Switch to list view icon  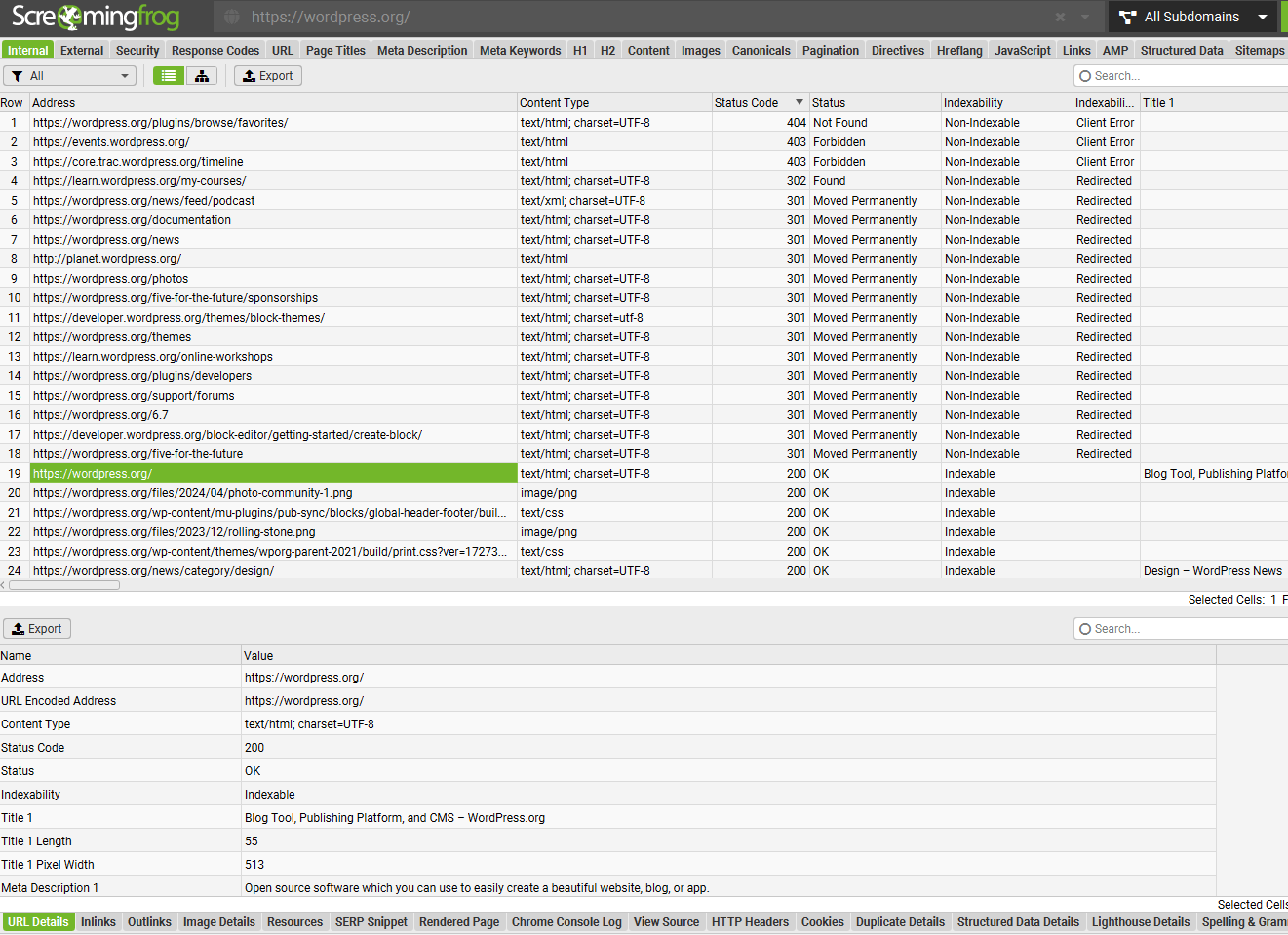click(169, 76)
